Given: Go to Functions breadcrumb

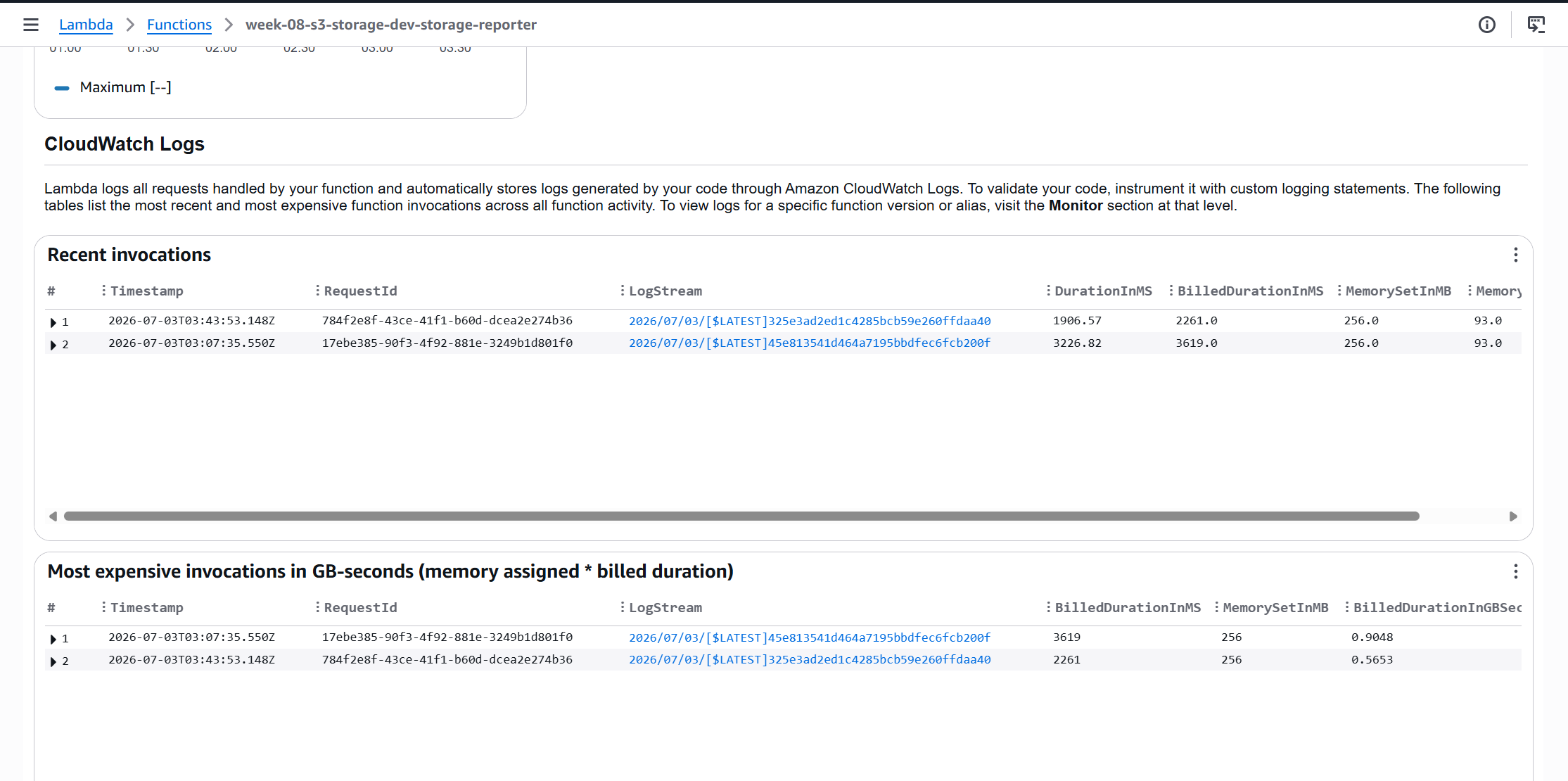Looking at the screenshot, I should coord(179,25).
